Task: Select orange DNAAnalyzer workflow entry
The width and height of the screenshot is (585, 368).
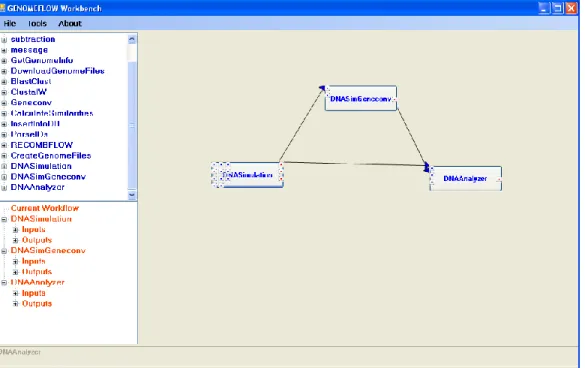Action: point(38,283)
